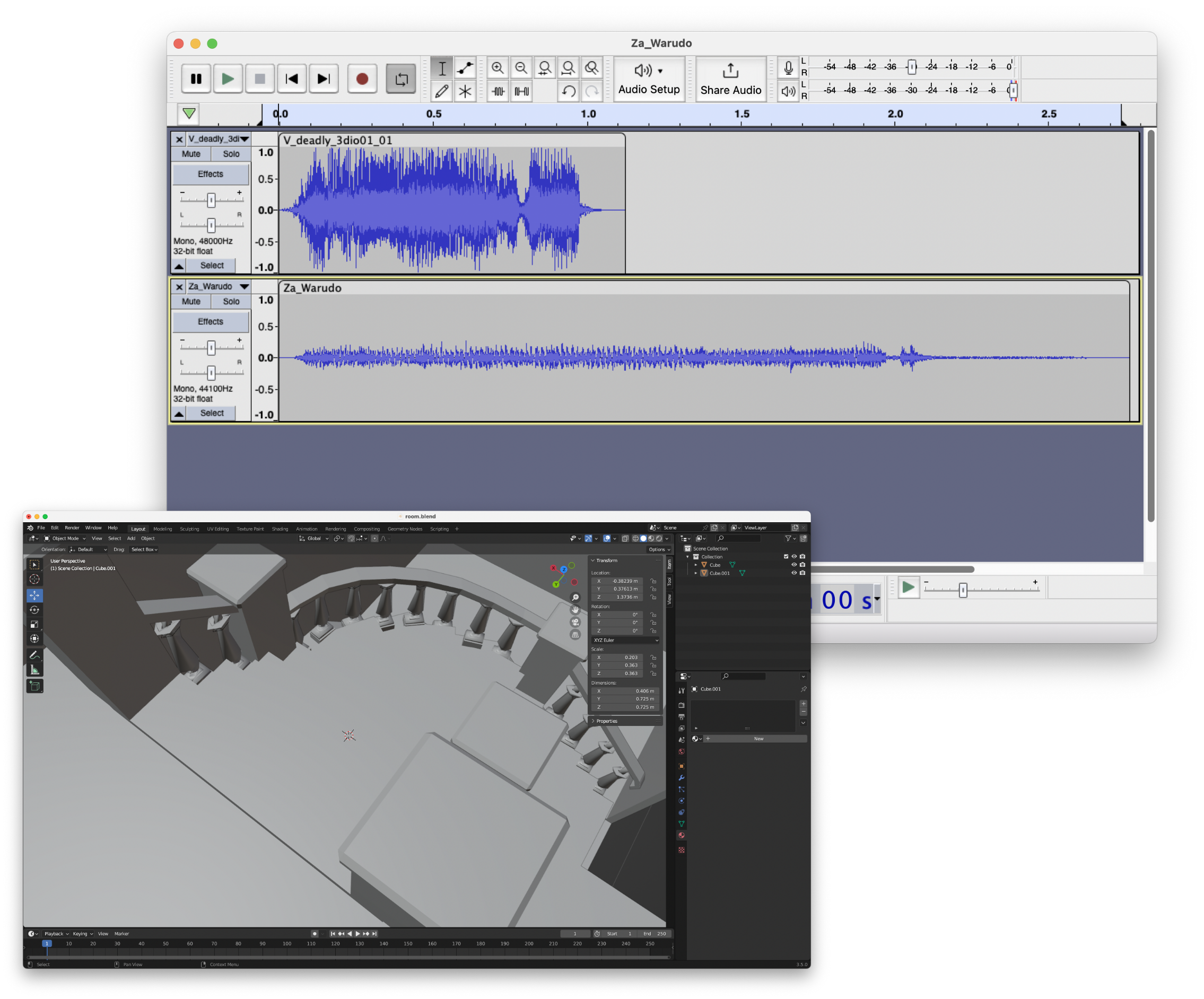
Task: Hide Cube.001 with eye icon in outliner
Action: click(794, 573)
